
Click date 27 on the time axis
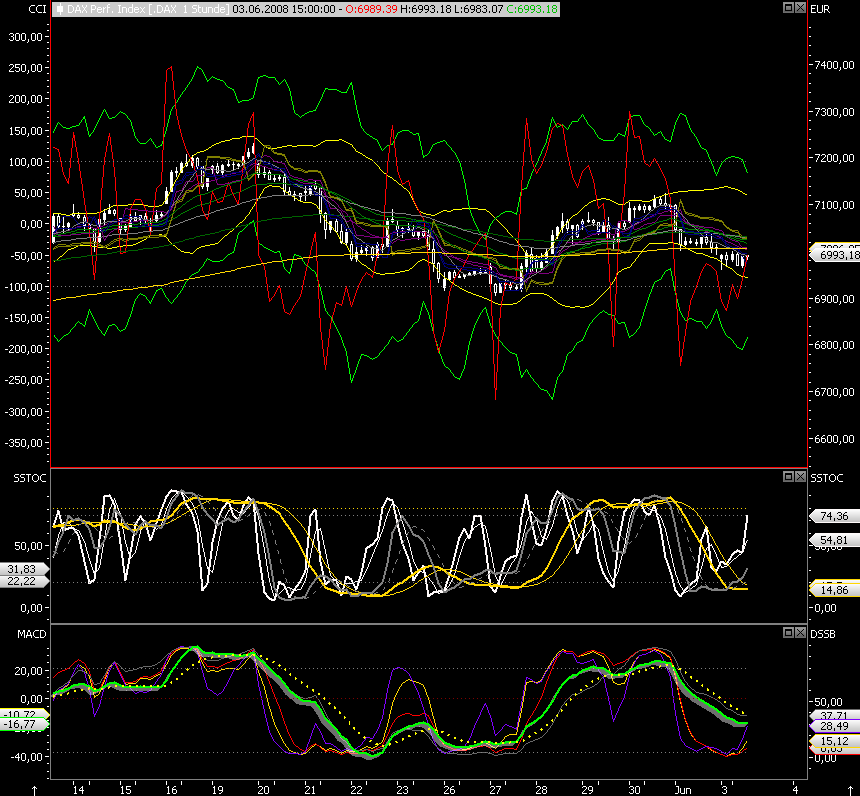(495, 790)
